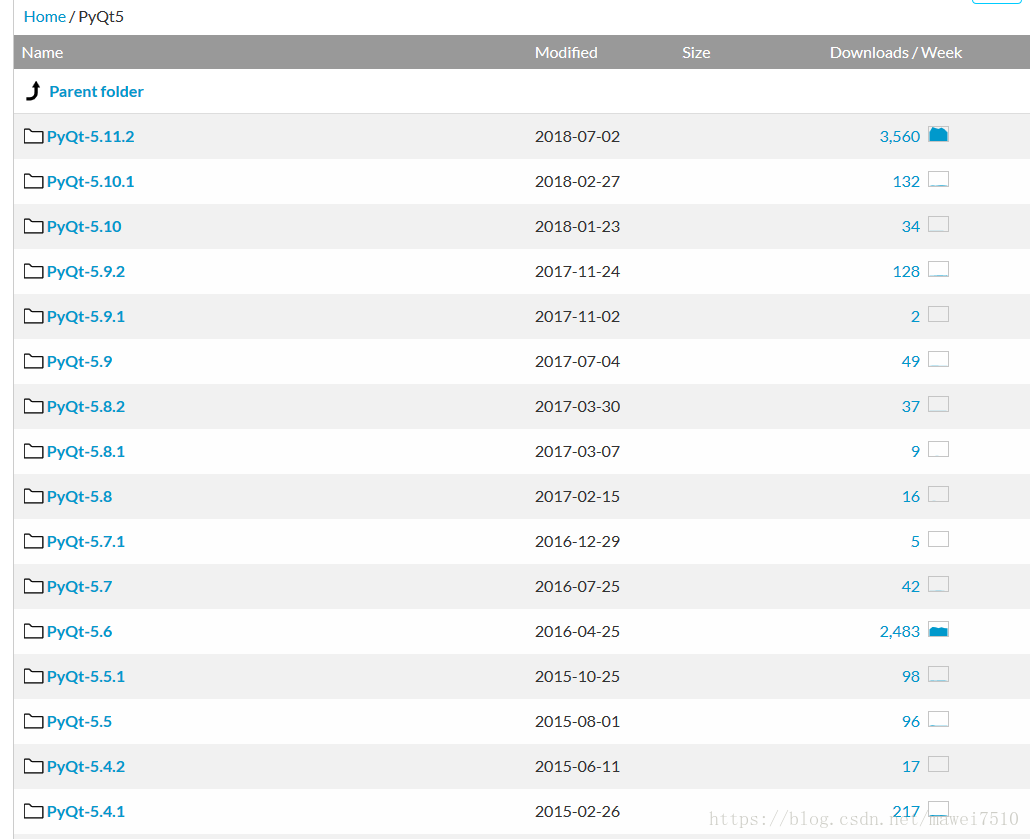Open PyQt-5.9.1 folder link
The height and width of the screenshot is (839, 1030).
(86, 317)
